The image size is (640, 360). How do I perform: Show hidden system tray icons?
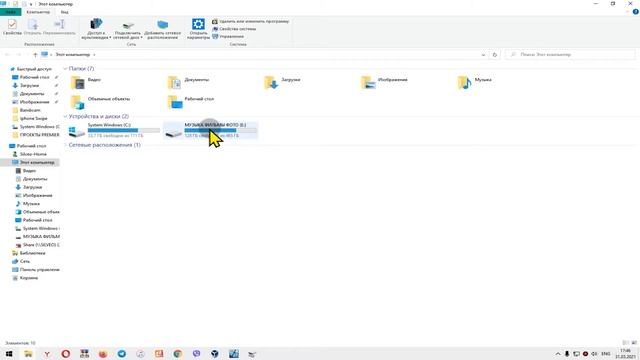tap(558, 354)
